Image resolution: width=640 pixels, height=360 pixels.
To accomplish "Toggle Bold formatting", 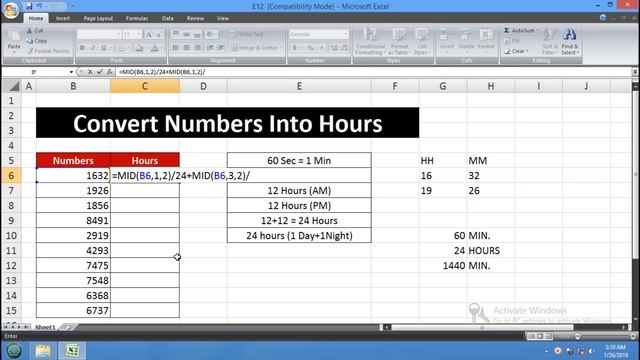I will point(82,48).
